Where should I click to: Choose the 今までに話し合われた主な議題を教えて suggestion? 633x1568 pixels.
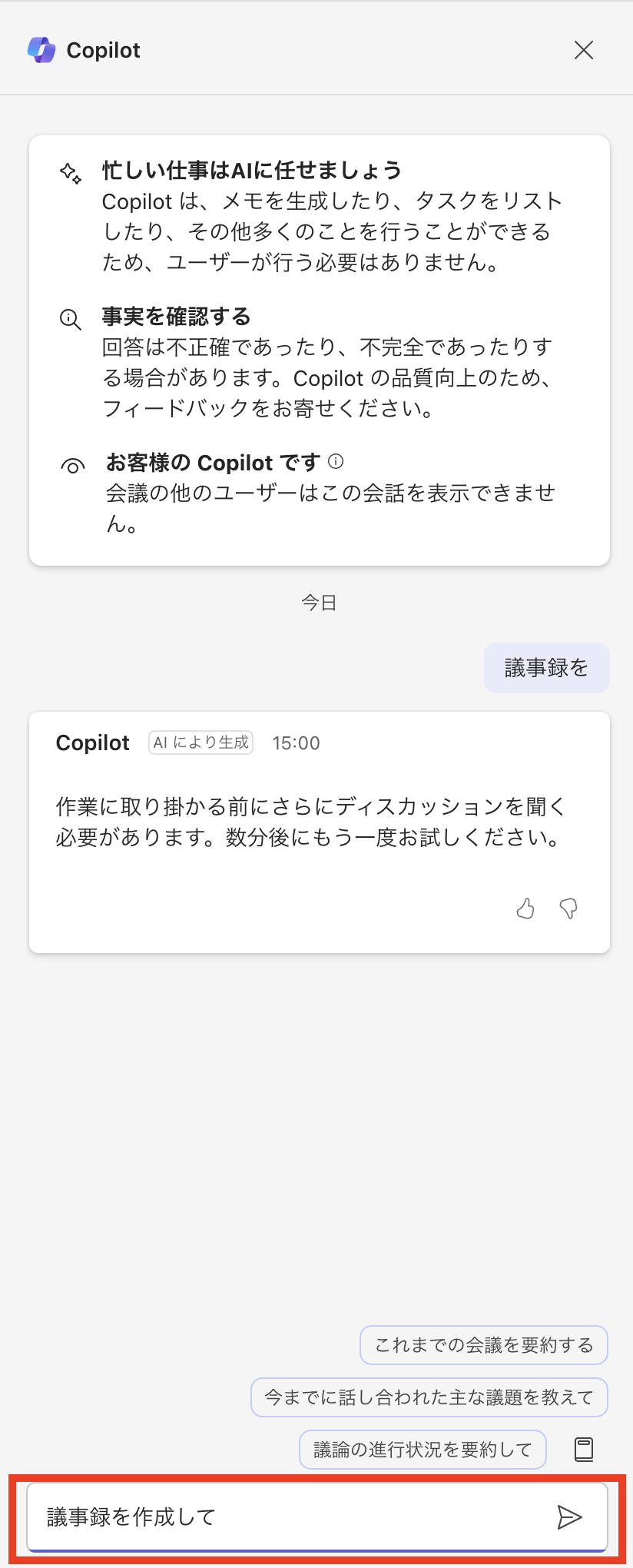429,1397
